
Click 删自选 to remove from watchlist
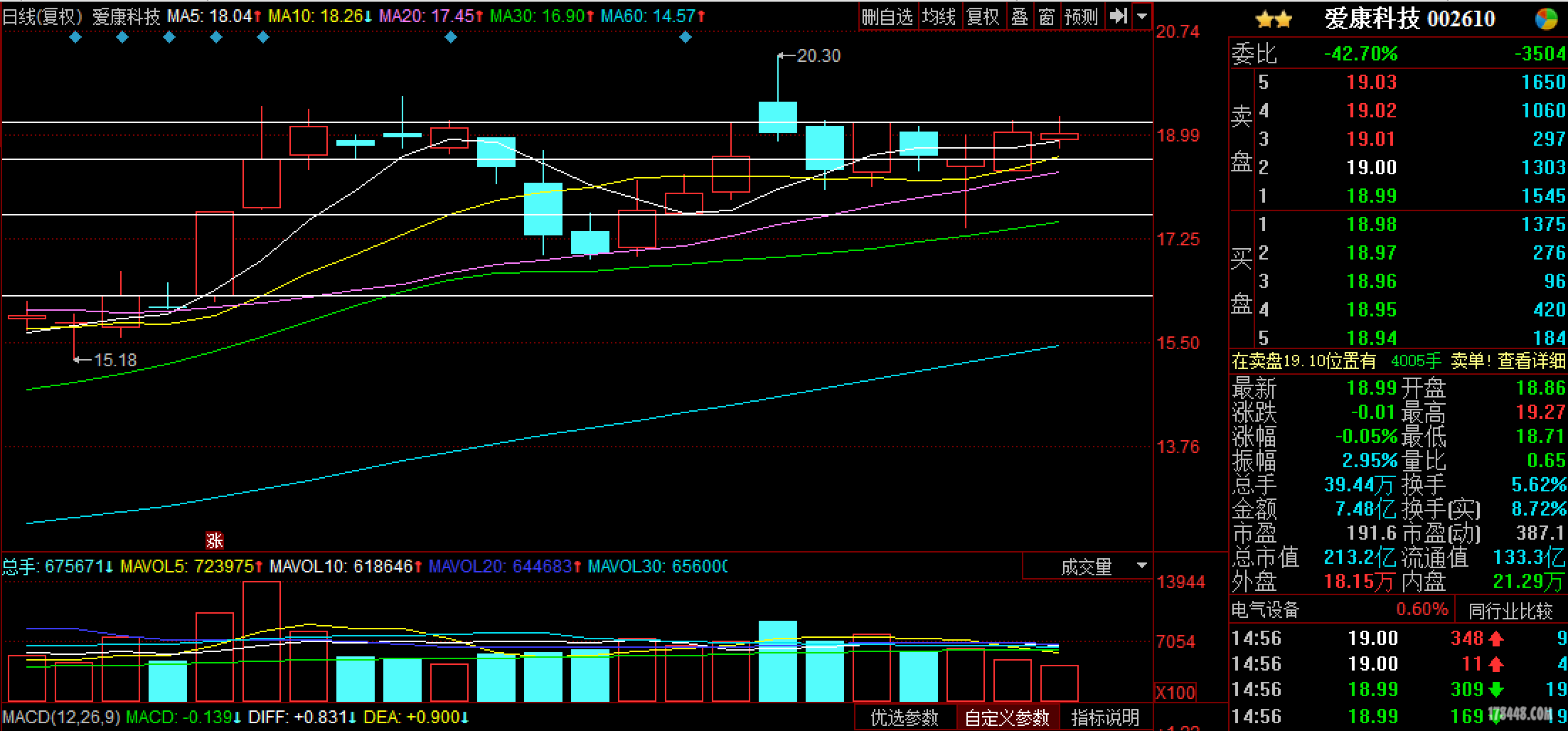(887, 16)
